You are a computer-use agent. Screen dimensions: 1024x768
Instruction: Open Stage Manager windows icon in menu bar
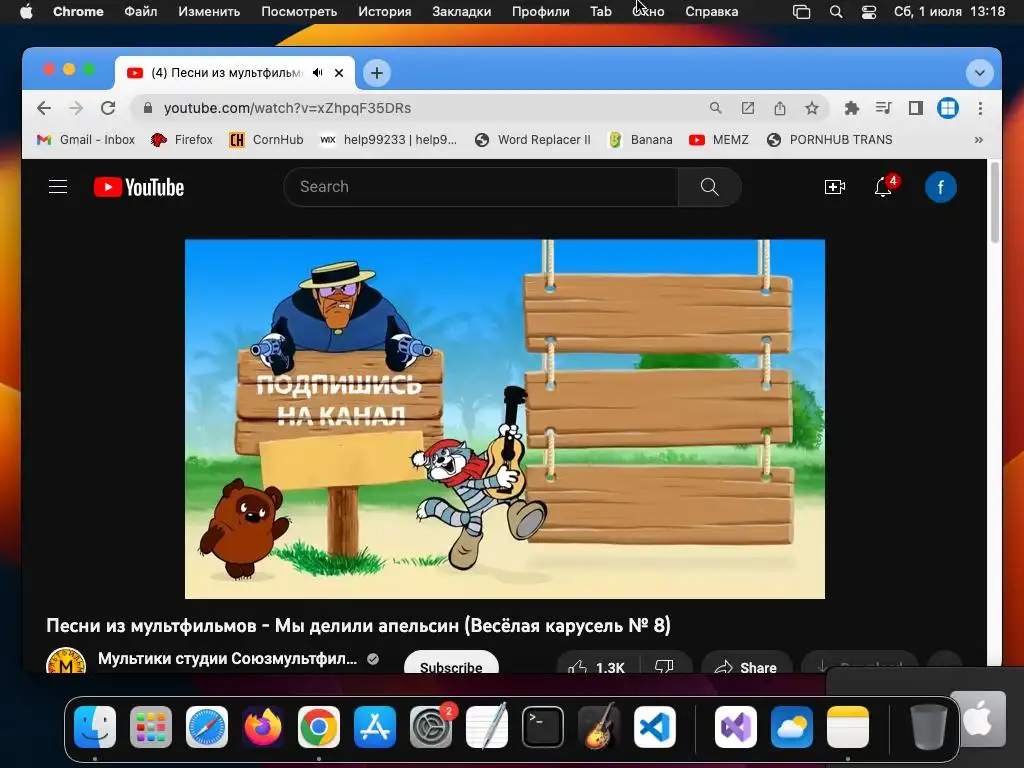pyautogui.click(x=801, y=12)
